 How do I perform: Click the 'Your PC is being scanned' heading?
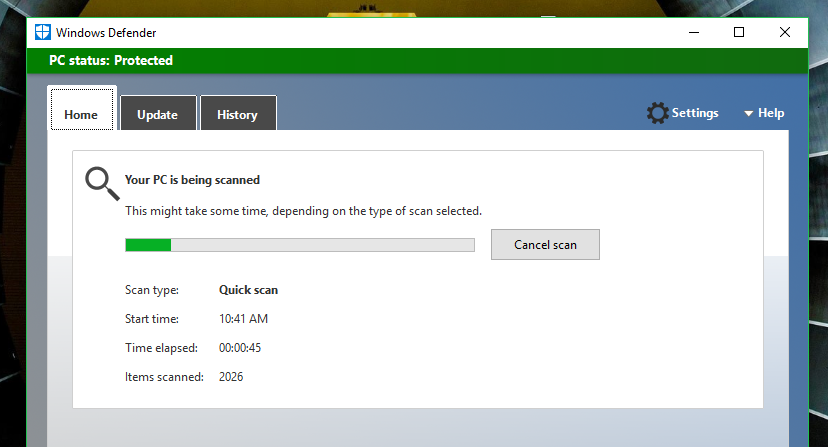click(192, 180)
